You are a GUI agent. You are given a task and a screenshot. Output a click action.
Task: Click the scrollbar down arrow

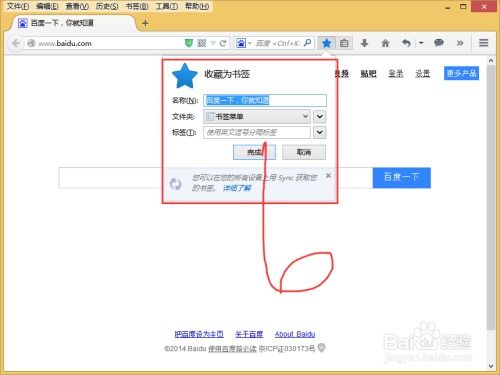coord(490,366)
